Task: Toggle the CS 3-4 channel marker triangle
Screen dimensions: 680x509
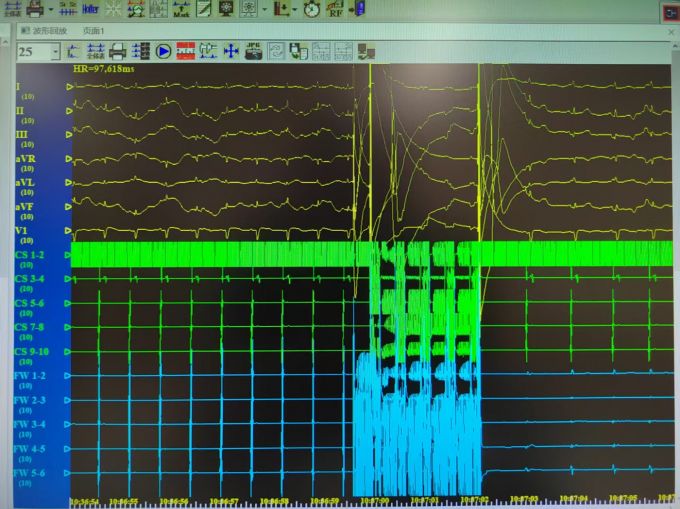Action: pyautogui.click(x=69, y=279)
